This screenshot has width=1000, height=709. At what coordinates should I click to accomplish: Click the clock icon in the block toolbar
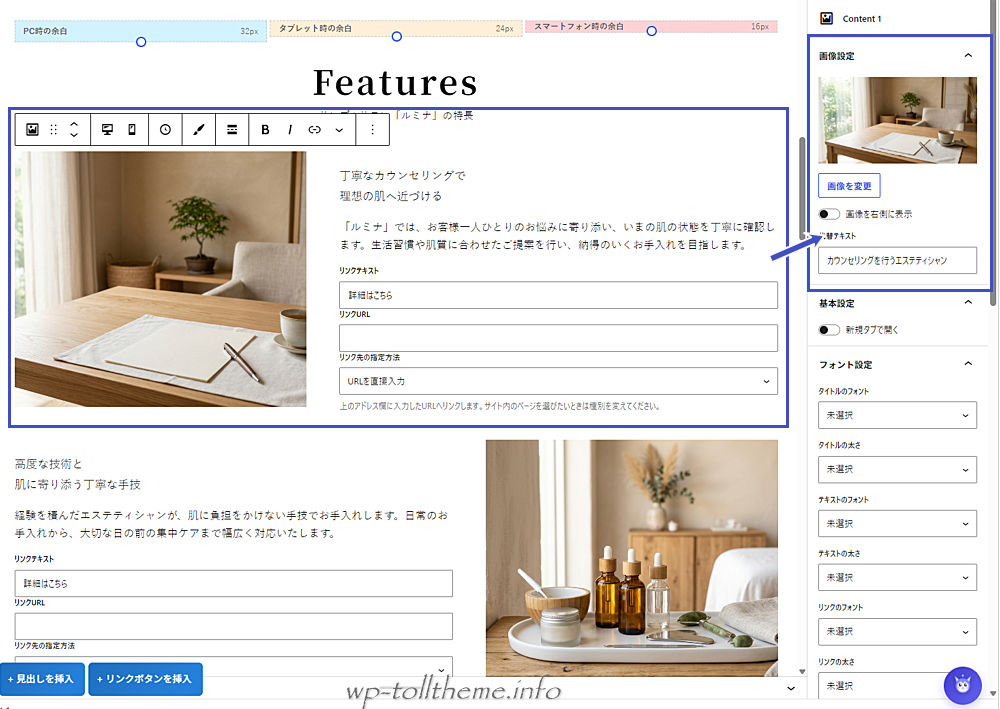pos(165,129)
